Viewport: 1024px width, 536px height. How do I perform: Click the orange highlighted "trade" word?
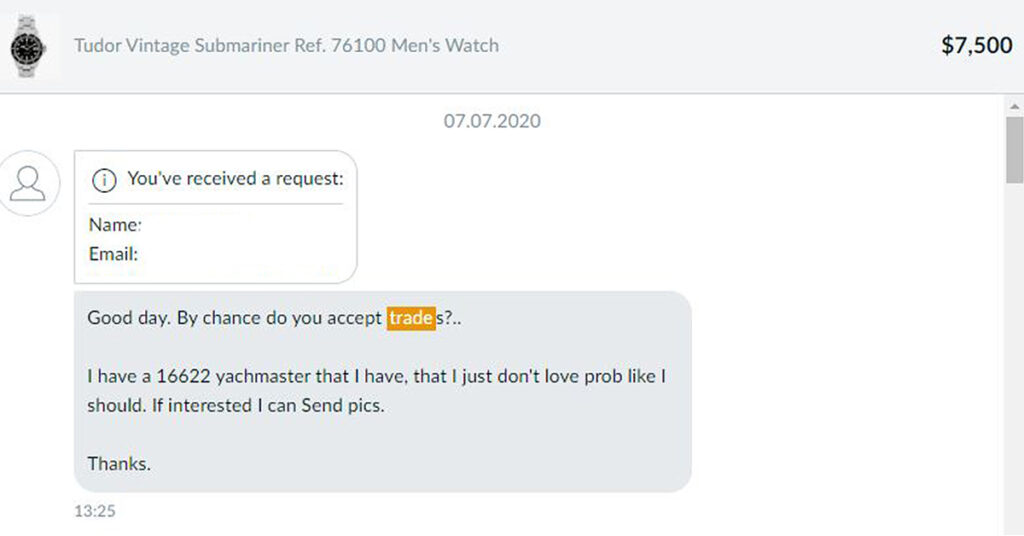point(411,318)
